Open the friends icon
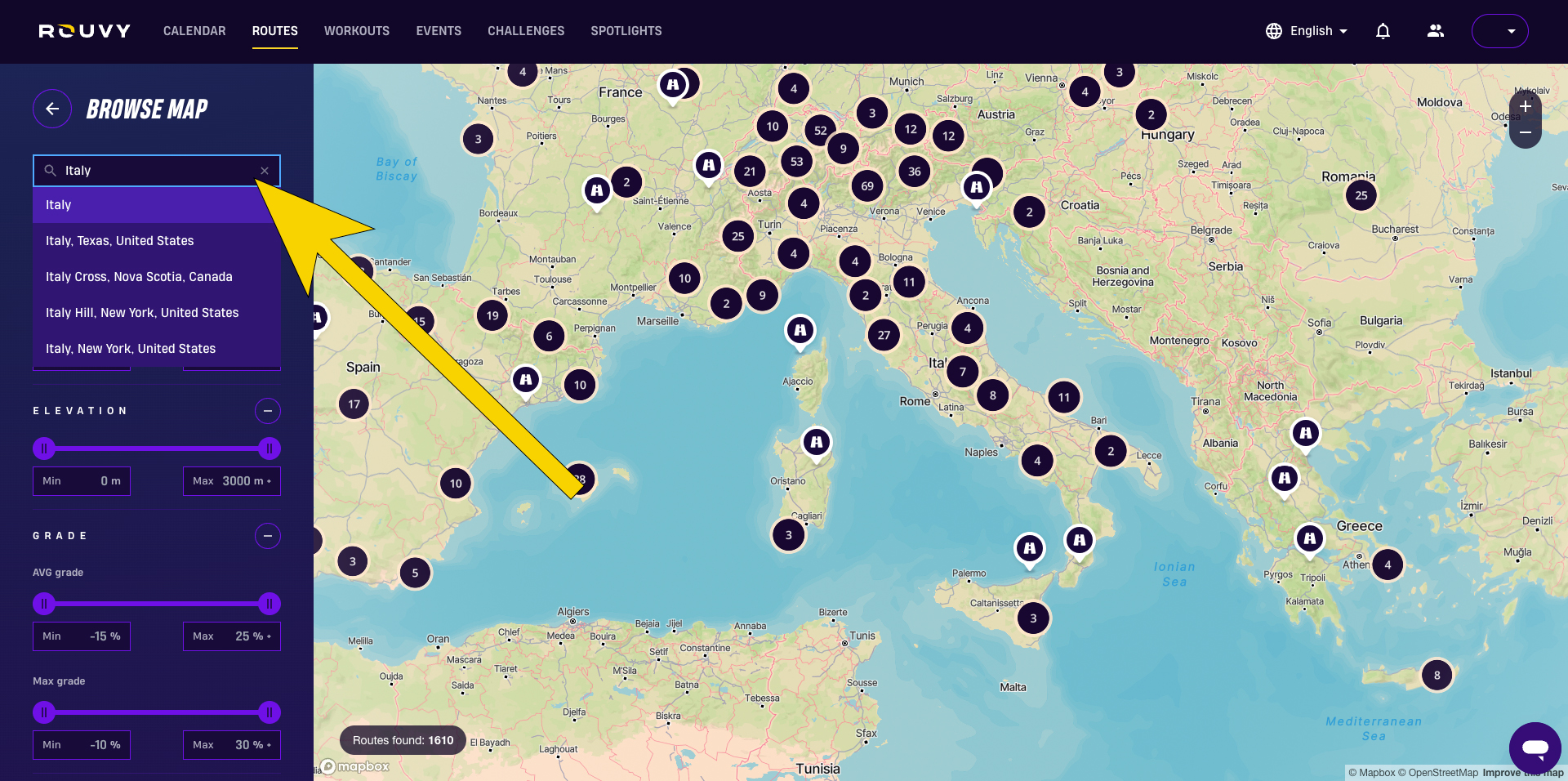This screenshot has height=781, width=1568. pyautogui.click(x=1436, y=31)
